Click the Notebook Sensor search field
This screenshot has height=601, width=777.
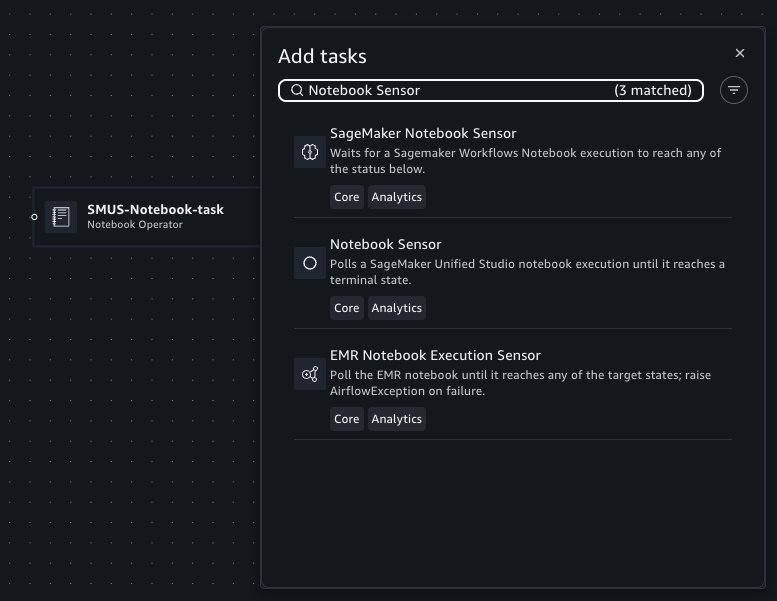pos(491,90)
